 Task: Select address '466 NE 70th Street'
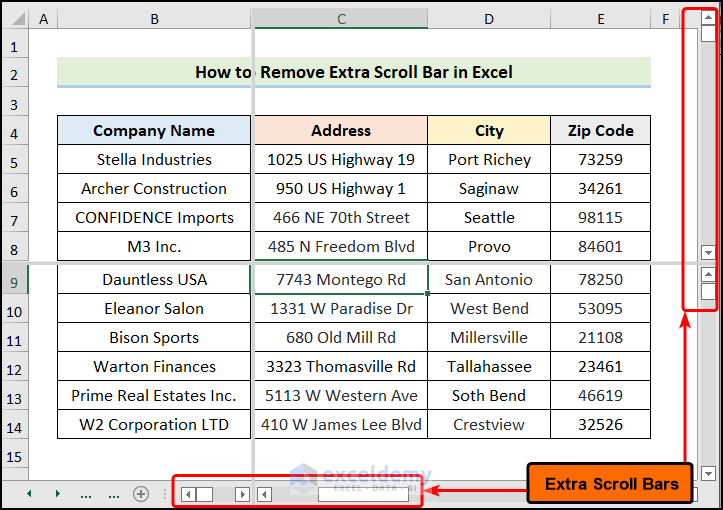pos(341,218)
